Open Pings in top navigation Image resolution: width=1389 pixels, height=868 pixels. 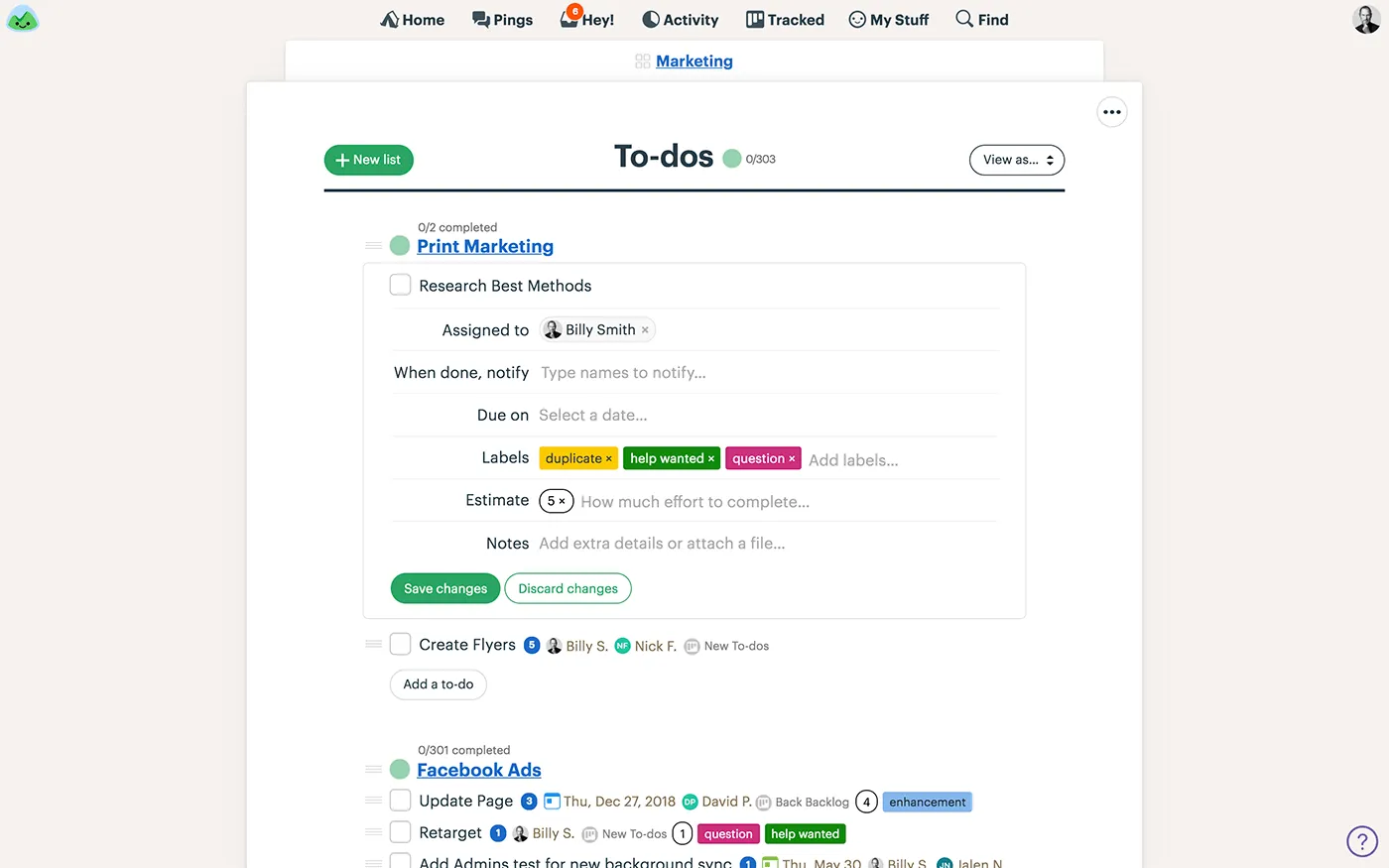503,20
